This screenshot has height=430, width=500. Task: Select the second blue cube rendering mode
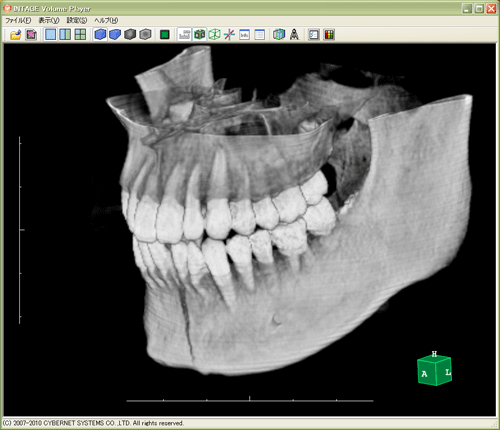pyautogui.click(x=115, y=34)
